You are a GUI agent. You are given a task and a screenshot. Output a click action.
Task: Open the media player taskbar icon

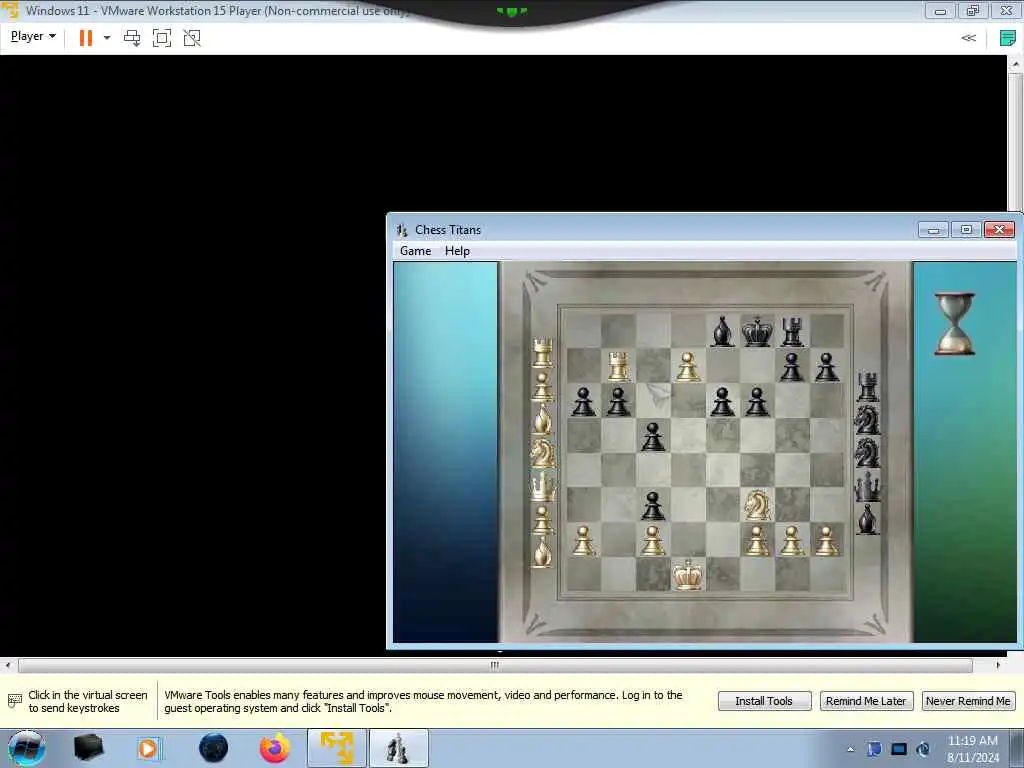click(148, 748)
